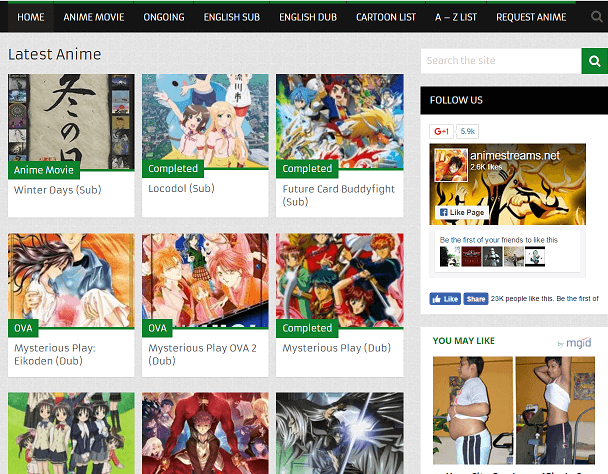The image size is (608, 474).
Task: Open the Future Card Buddyfight (Sub) link
Action: pos(338,195)
